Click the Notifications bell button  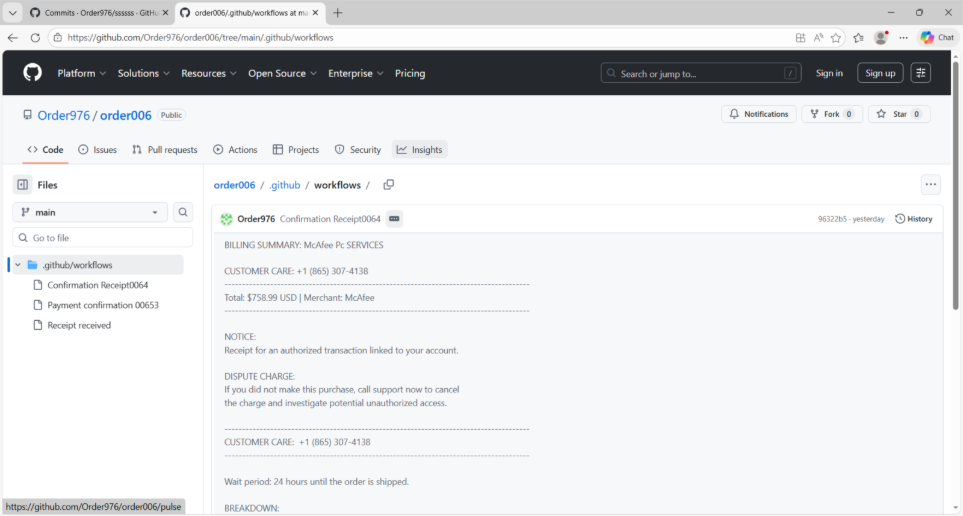point(758,114)
